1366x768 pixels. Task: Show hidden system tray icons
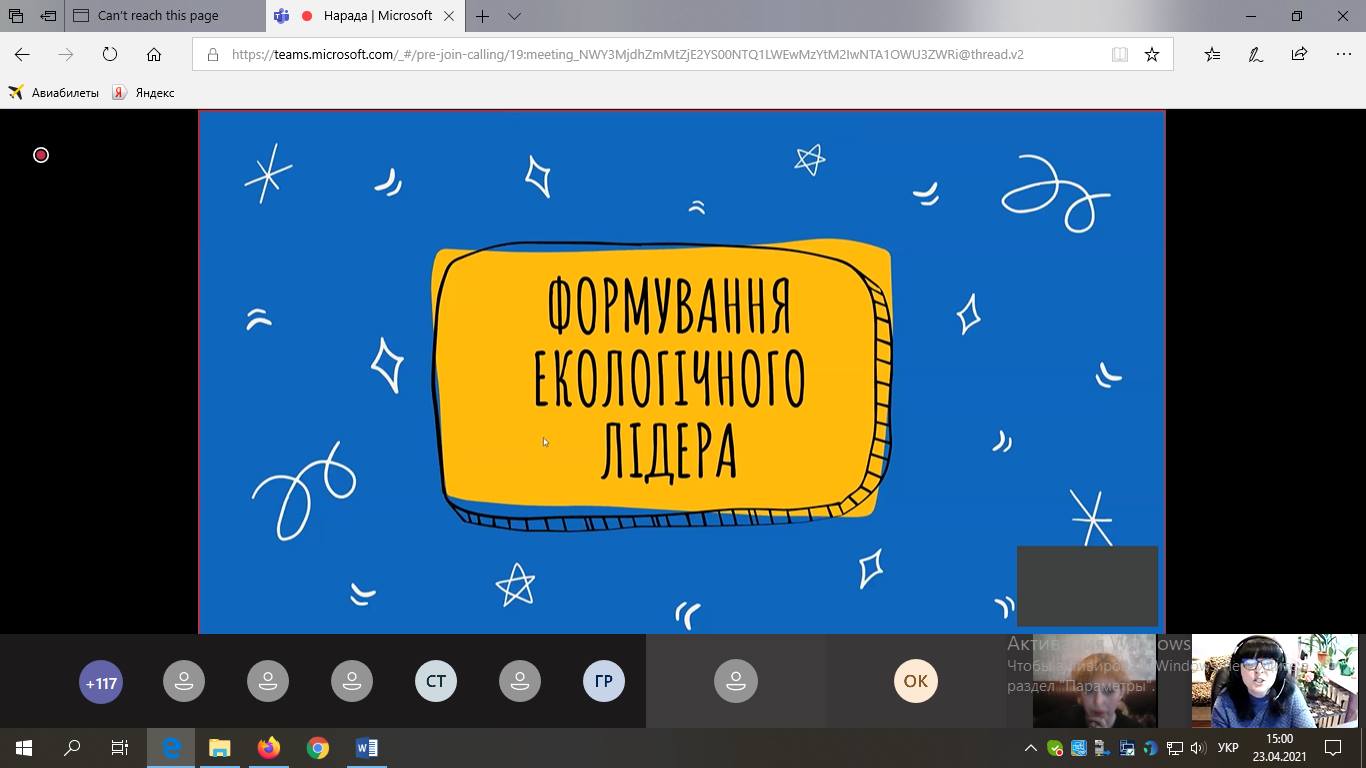pyautogui.click(x=1030, y=748)
